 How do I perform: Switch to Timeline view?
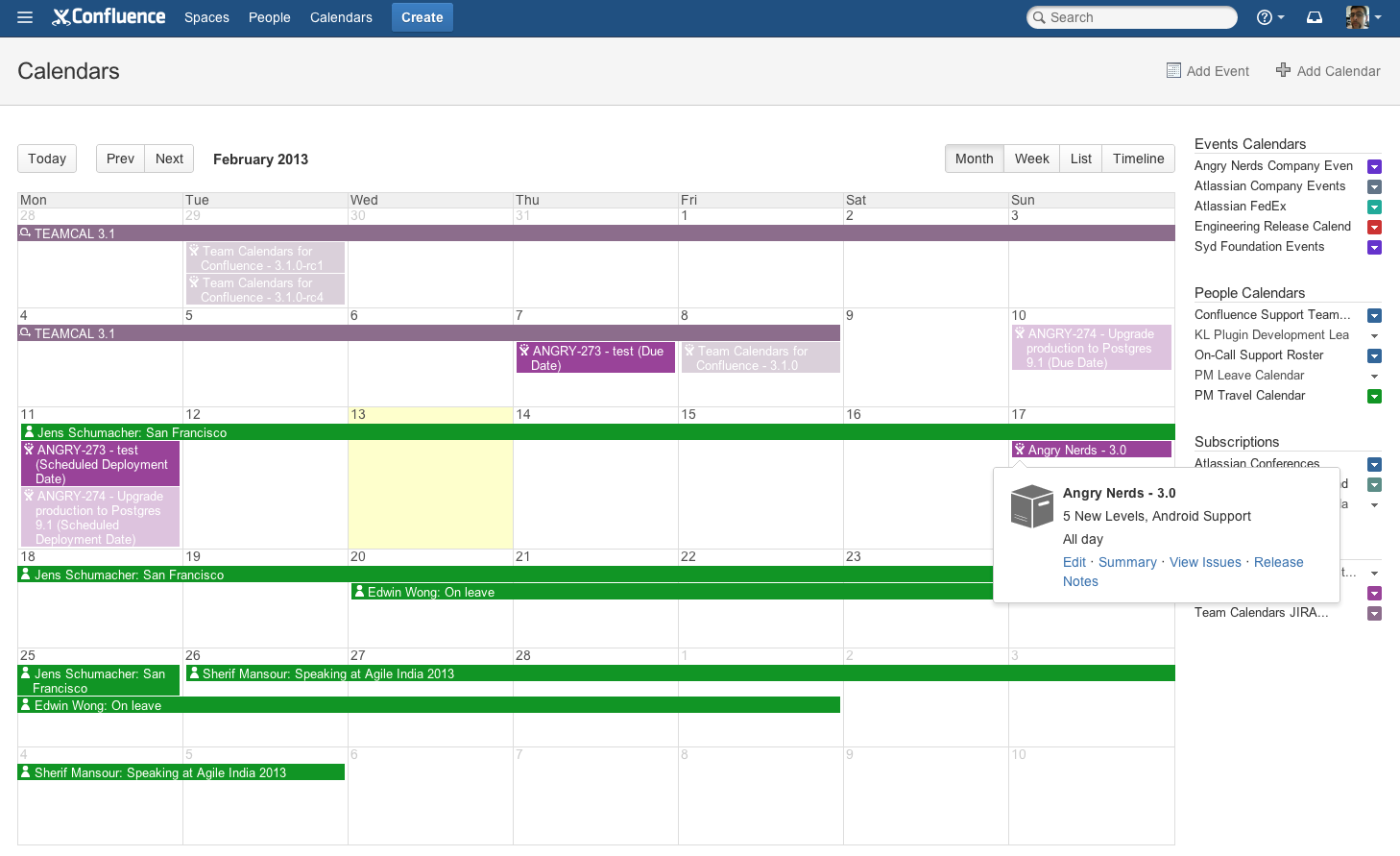pos(1138,159)
